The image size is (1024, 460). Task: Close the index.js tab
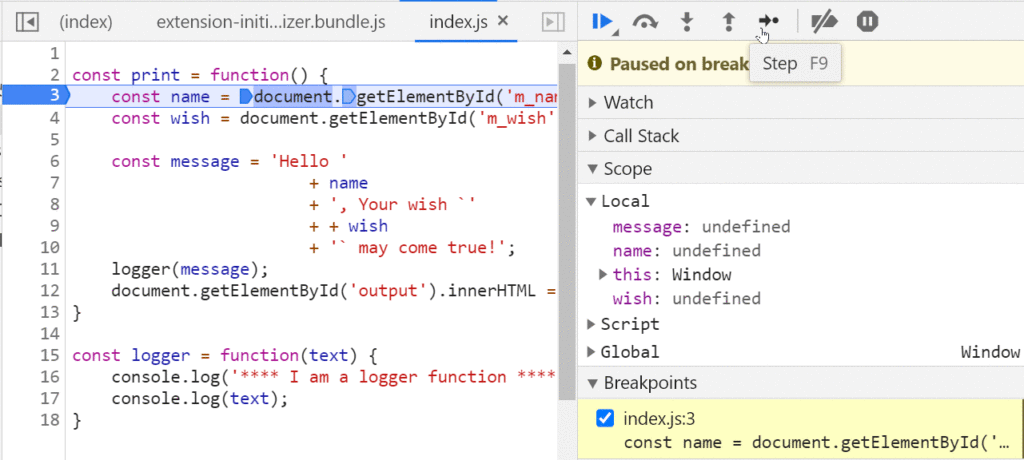coord(503,21)
